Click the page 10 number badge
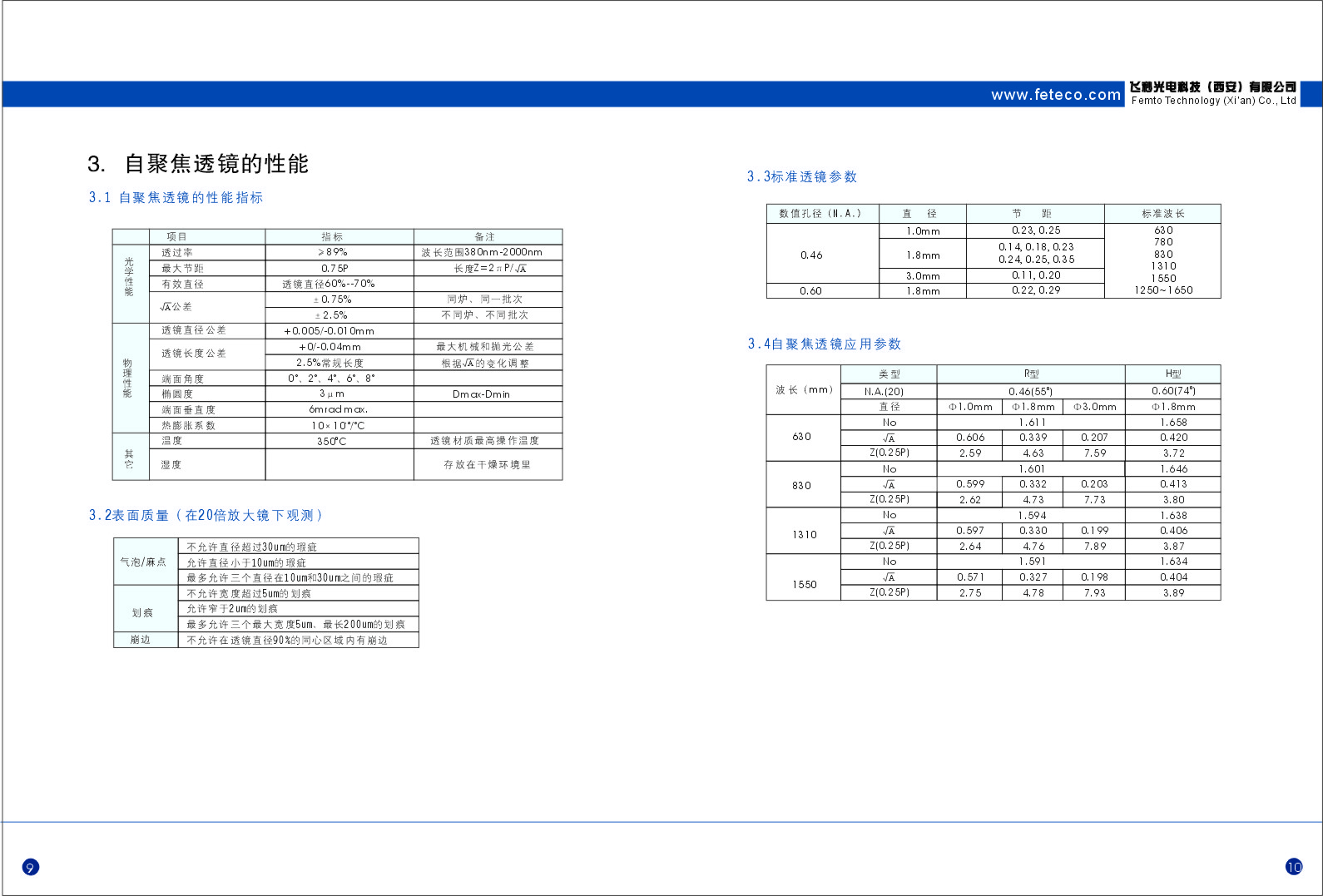This screenshot has height=896, width=1323. point(1294,867)
